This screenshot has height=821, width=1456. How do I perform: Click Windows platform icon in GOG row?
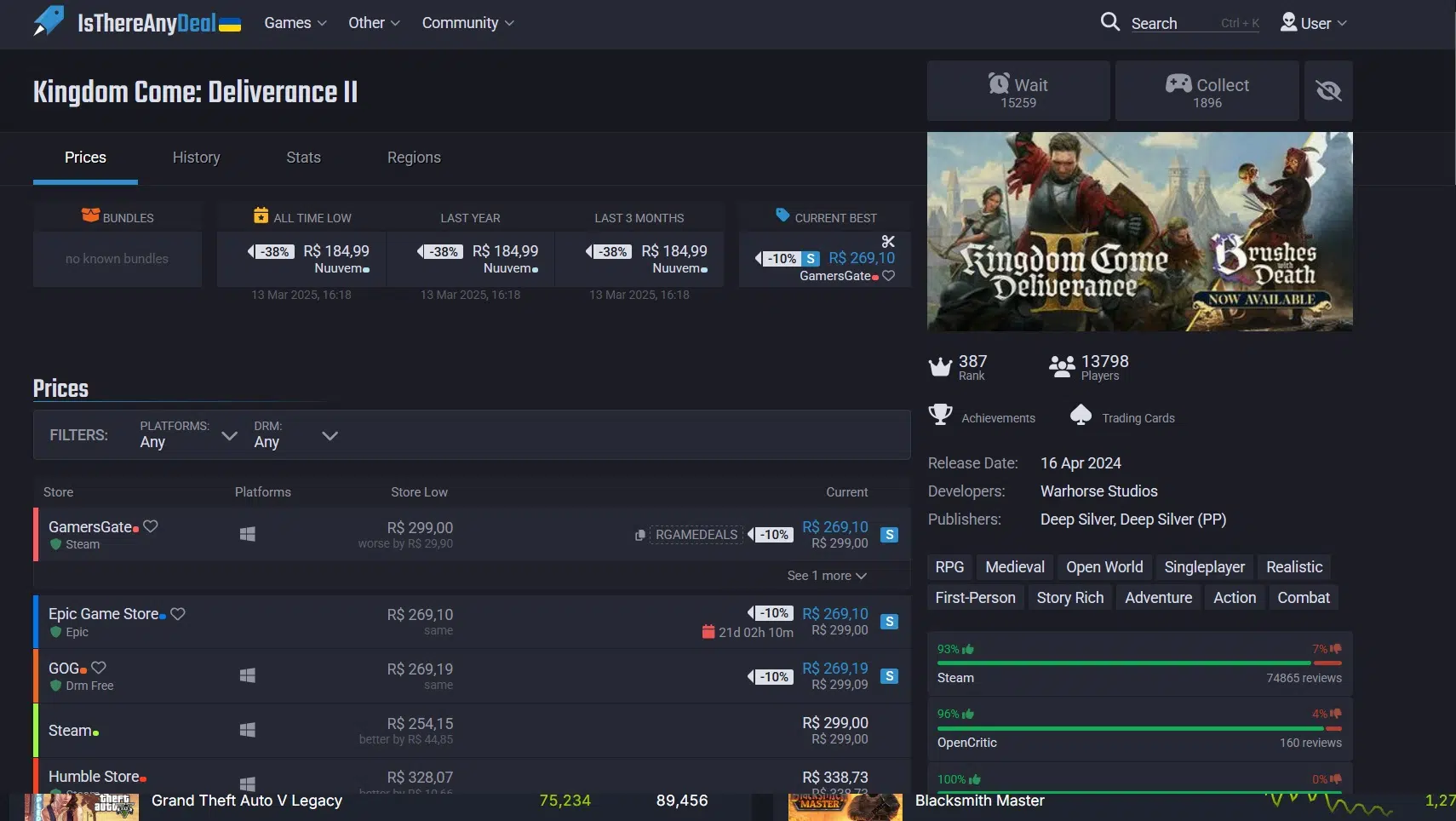(248, 675)
